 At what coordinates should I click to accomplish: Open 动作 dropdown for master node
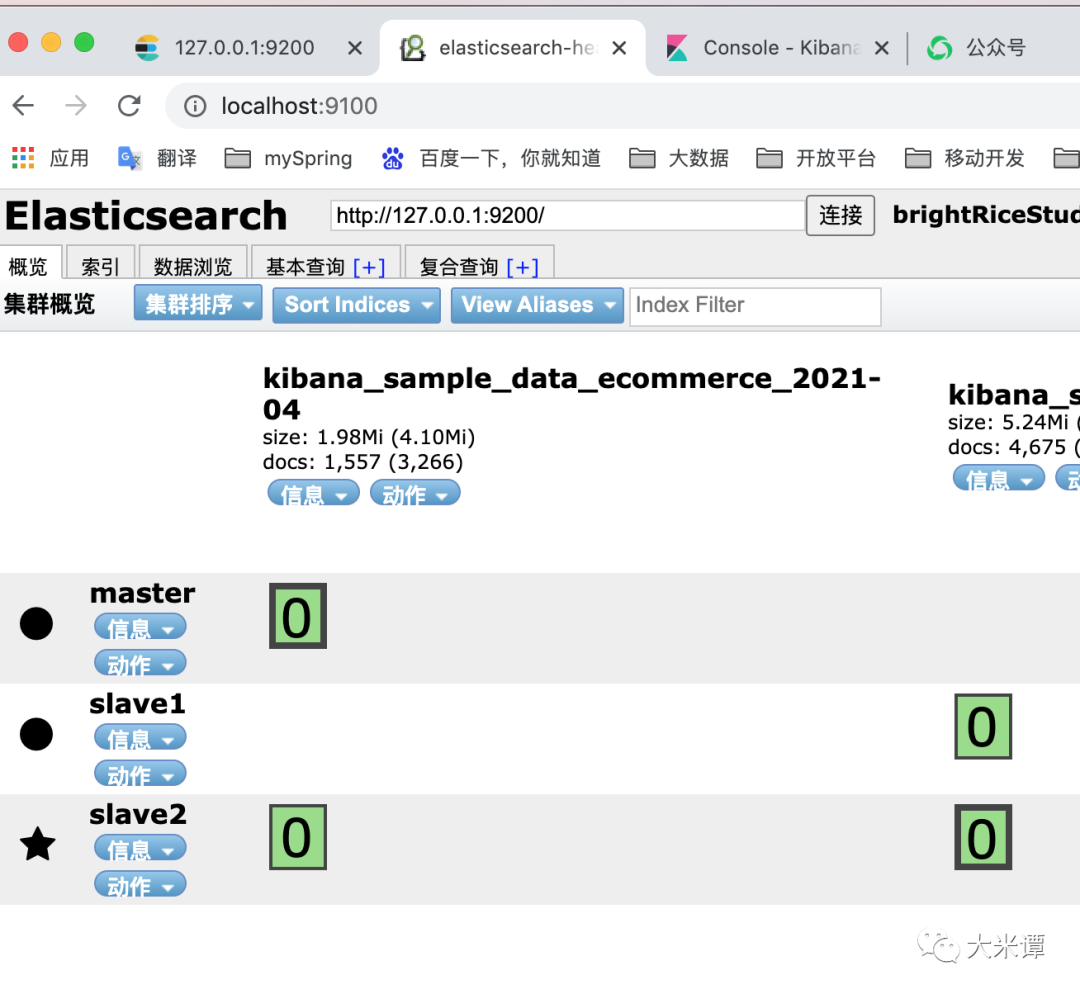click(141, 664)
